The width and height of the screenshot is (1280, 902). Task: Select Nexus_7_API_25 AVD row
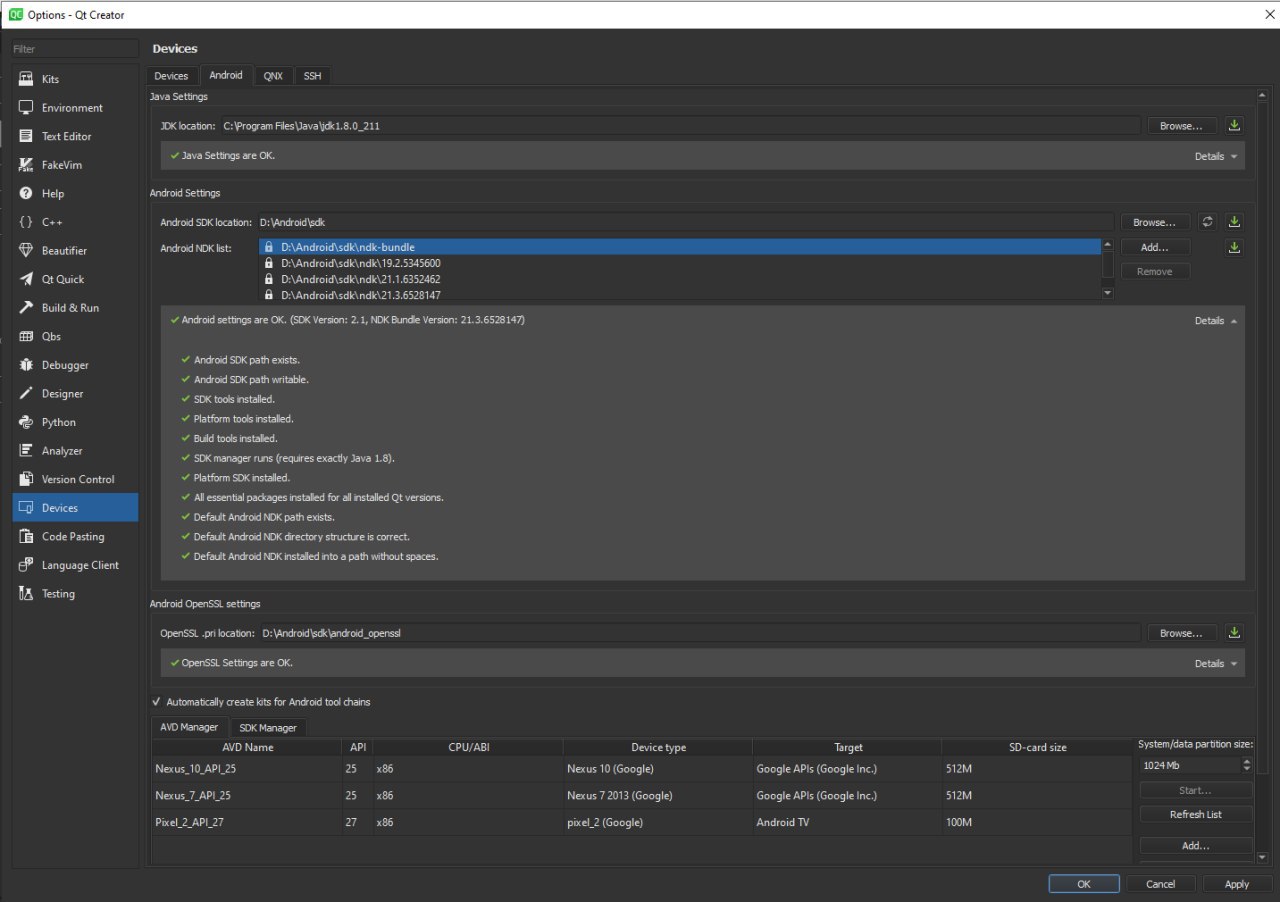(641, 796)
